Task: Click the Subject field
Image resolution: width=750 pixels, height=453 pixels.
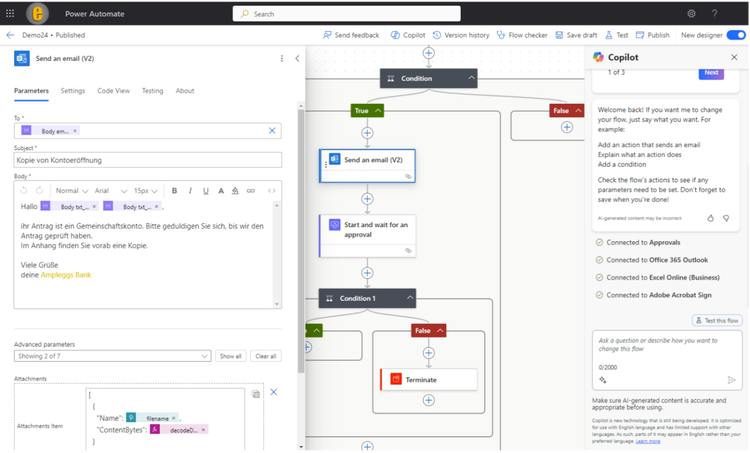Action: point(148,160)
